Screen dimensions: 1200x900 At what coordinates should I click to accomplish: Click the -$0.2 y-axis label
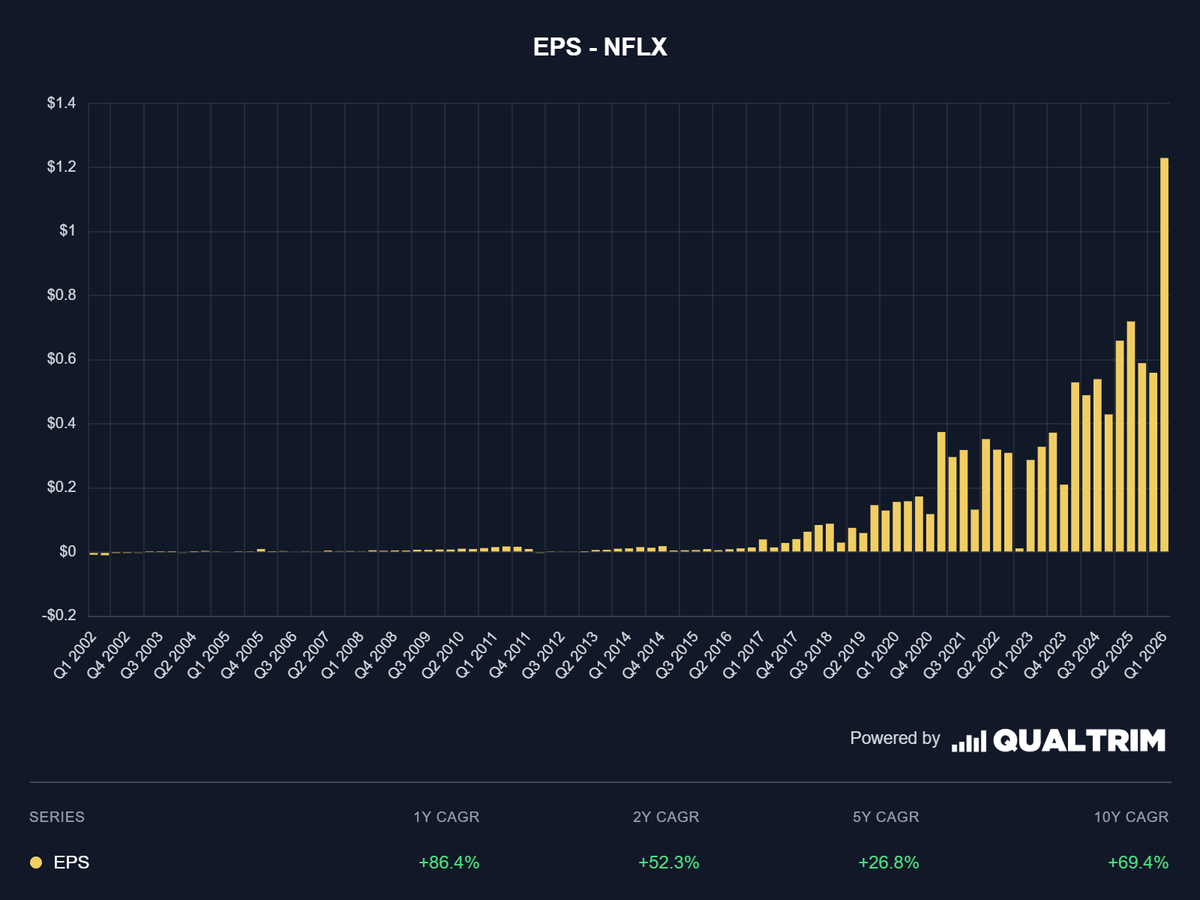click(57, 616)
